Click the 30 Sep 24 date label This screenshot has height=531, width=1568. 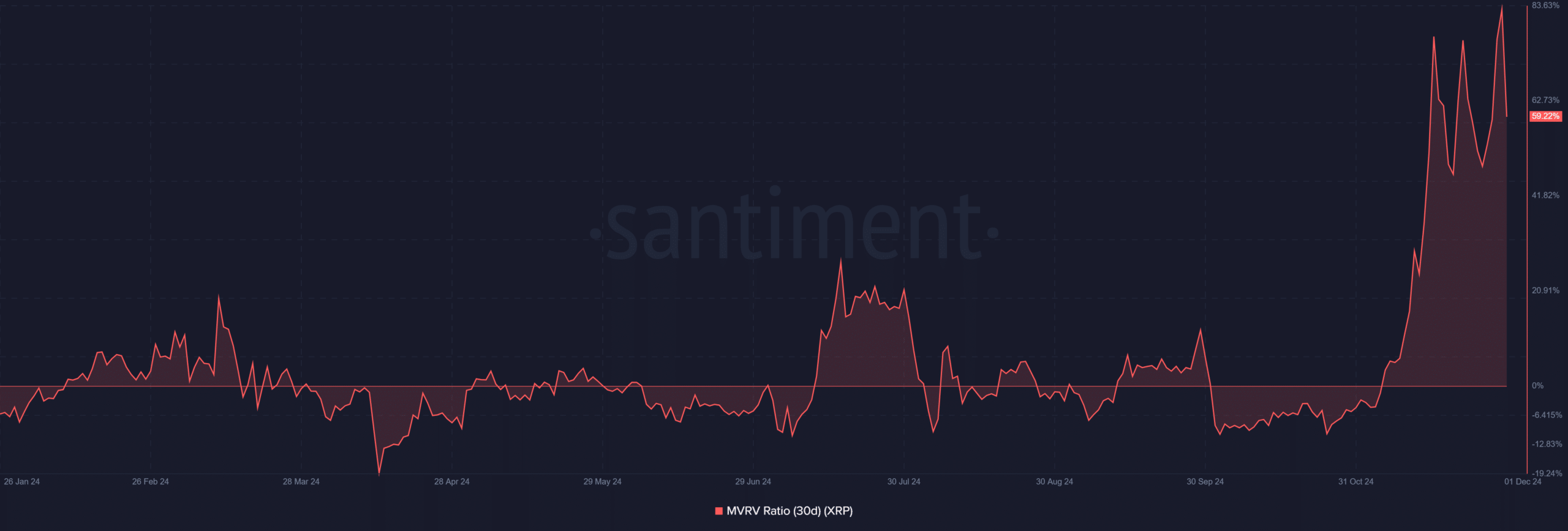pos(1205,481)
